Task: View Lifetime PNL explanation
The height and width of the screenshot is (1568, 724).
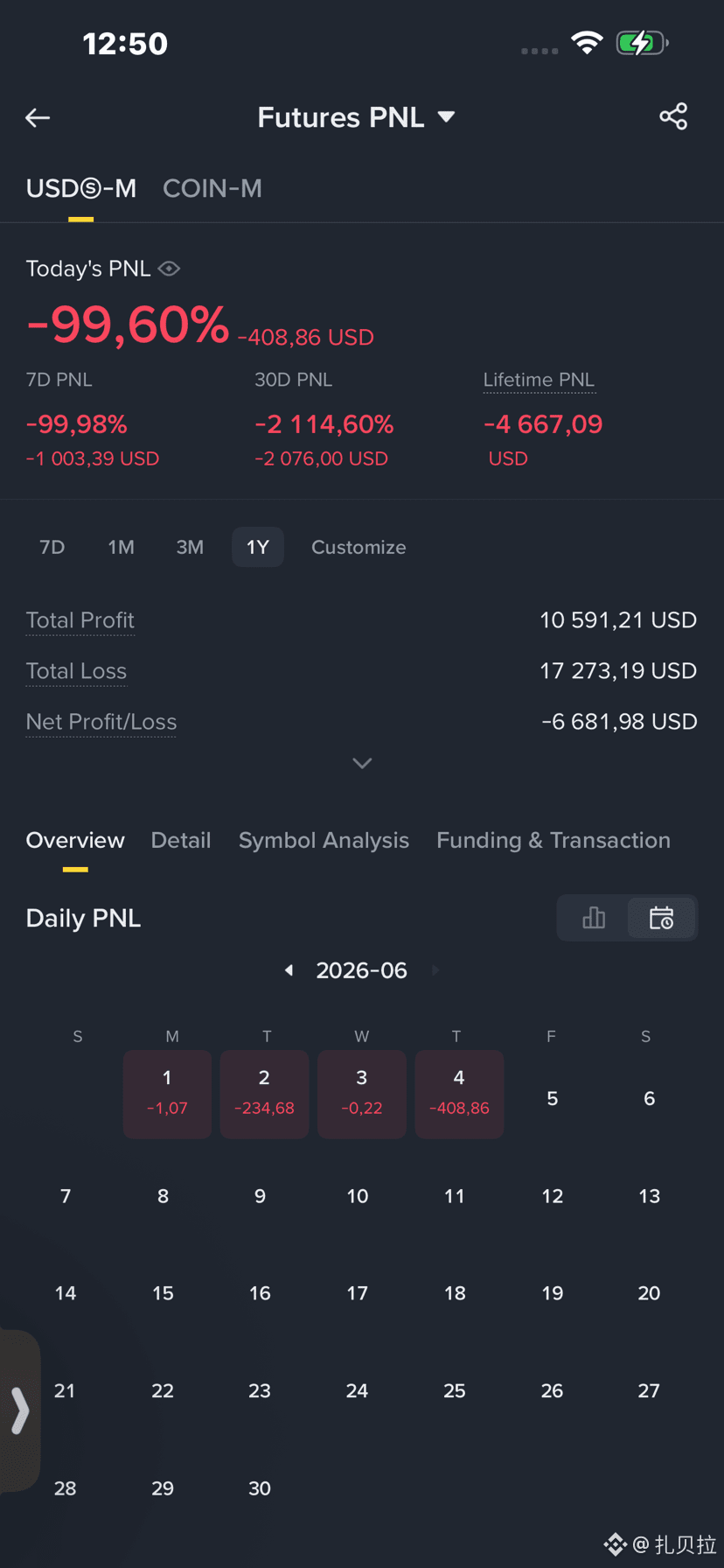Action: coord(539,380)
